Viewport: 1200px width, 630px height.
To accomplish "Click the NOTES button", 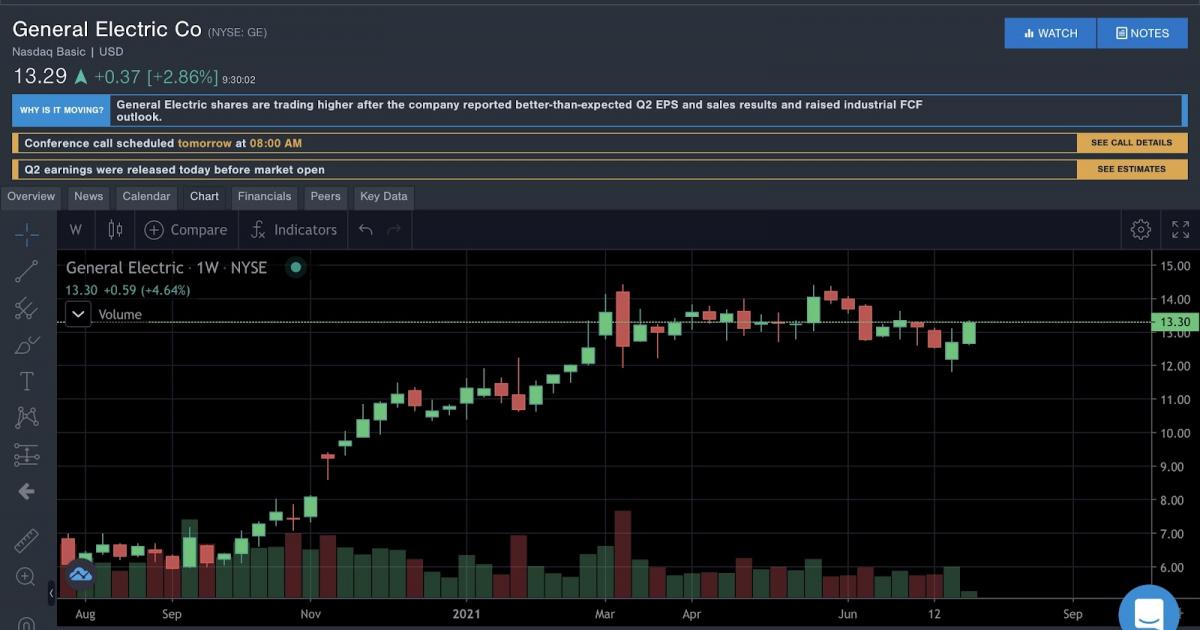I will 1143,33.
